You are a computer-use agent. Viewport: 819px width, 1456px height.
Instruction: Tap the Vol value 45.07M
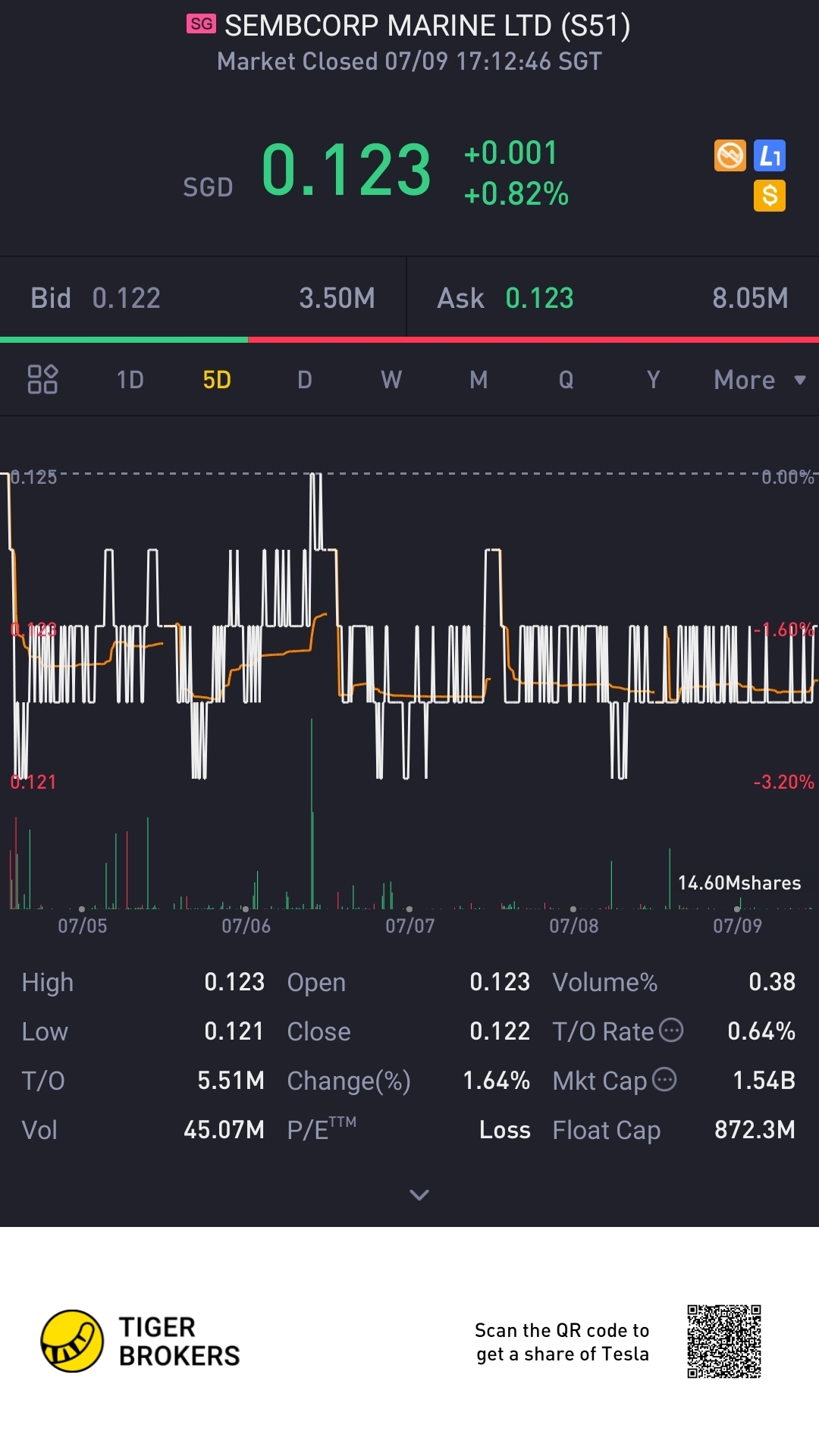coord(224,1130)
